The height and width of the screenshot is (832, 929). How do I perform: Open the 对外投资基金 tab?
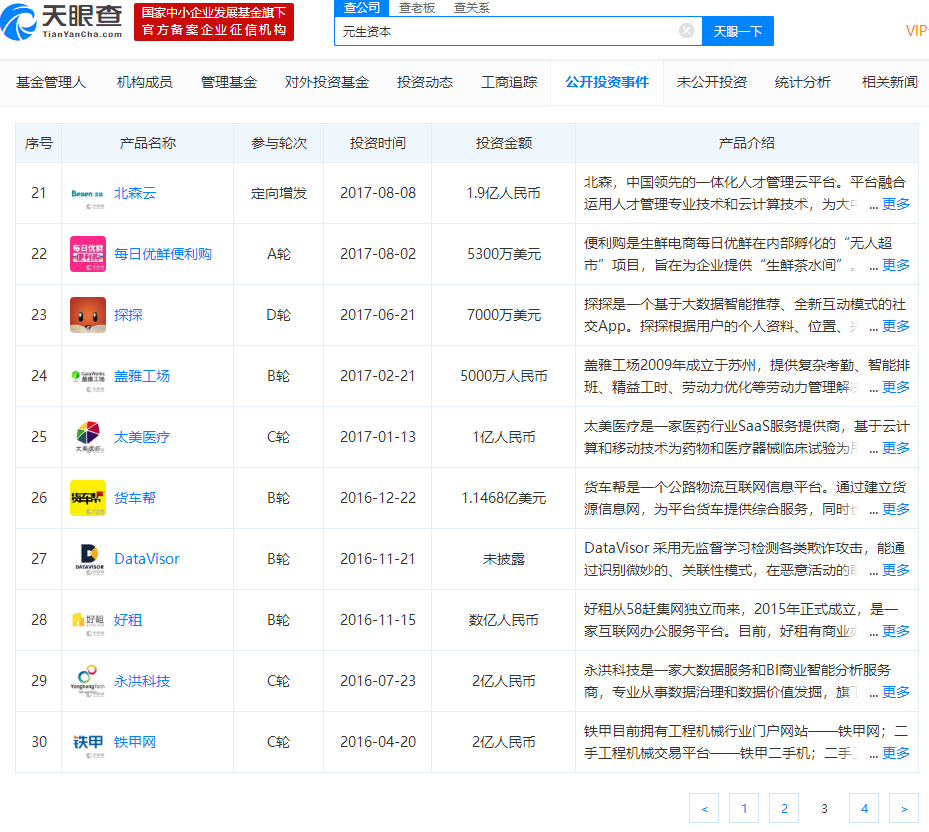(326, 82)
